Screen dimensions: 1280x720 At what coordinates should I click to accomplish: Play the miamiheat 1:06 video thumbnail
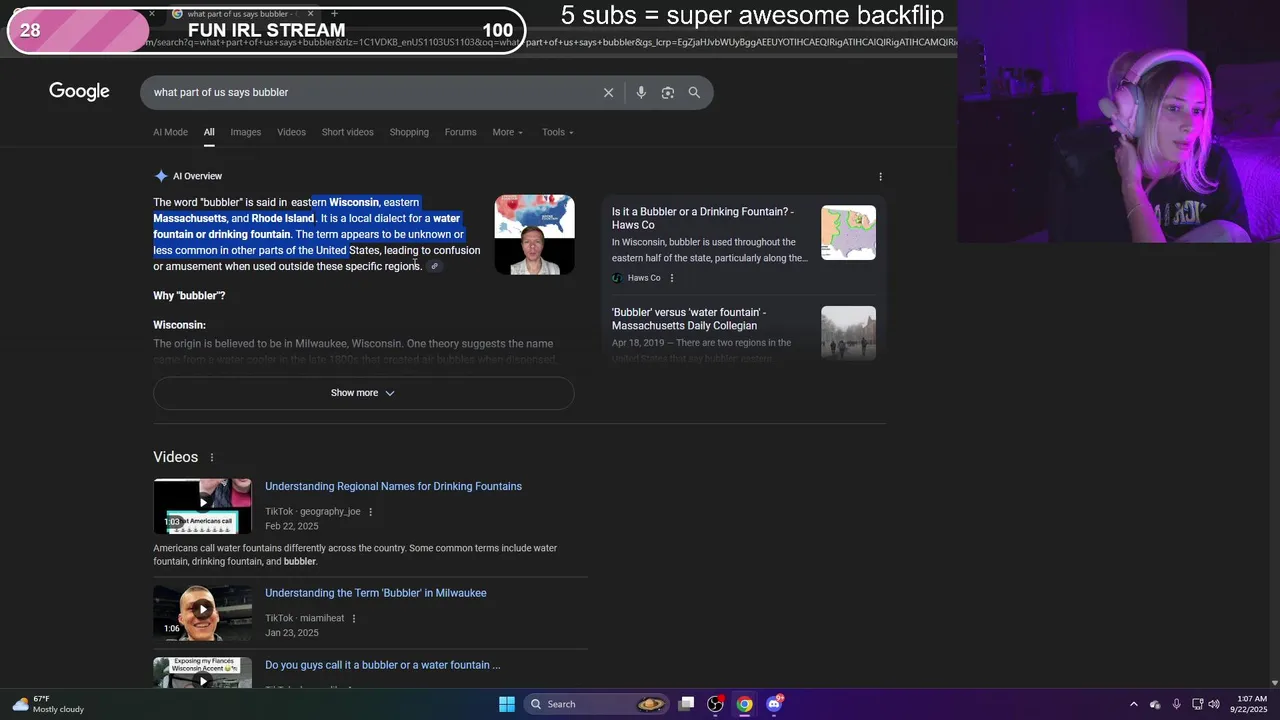[202, 613]
